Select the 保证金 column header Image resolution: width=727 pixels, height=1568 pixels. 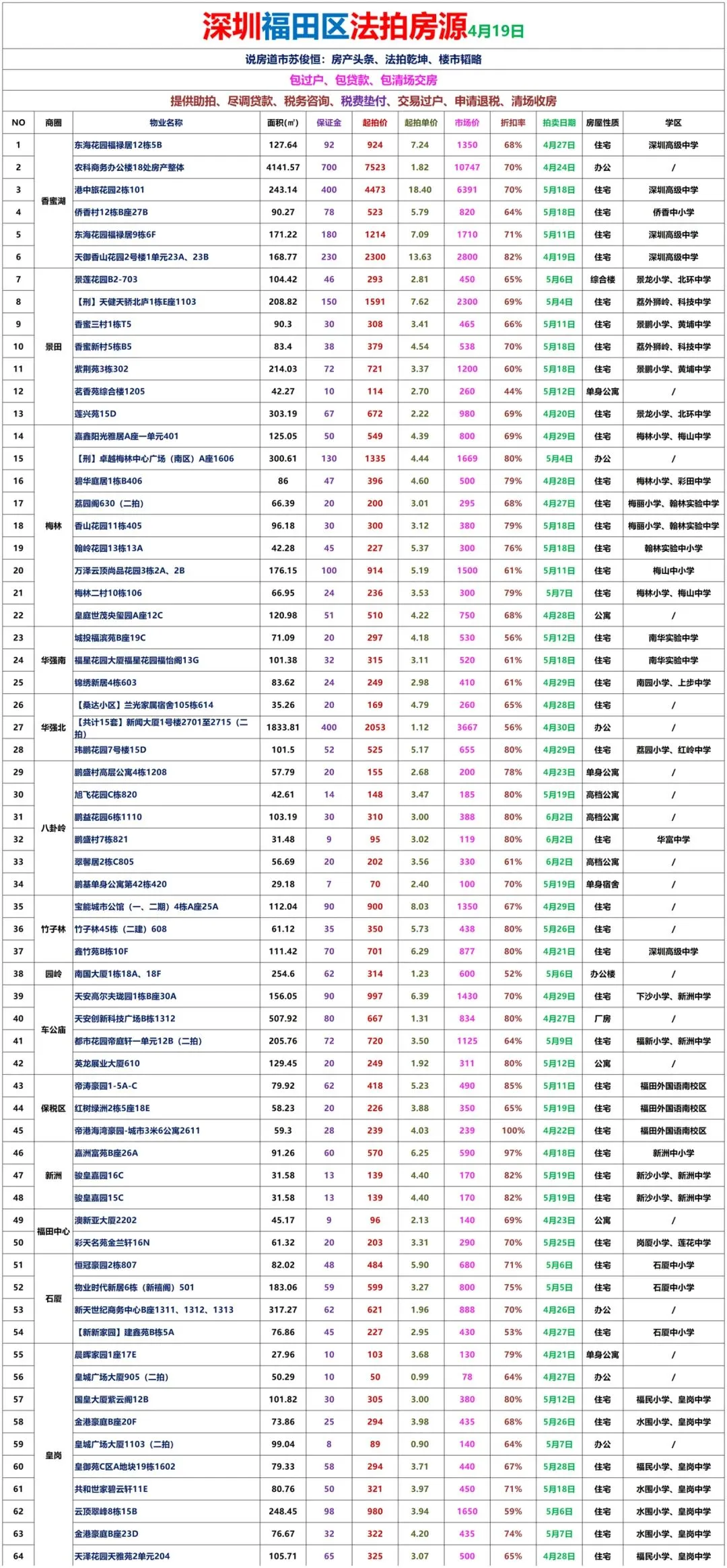pyautogui.click(x=329, y=122)
